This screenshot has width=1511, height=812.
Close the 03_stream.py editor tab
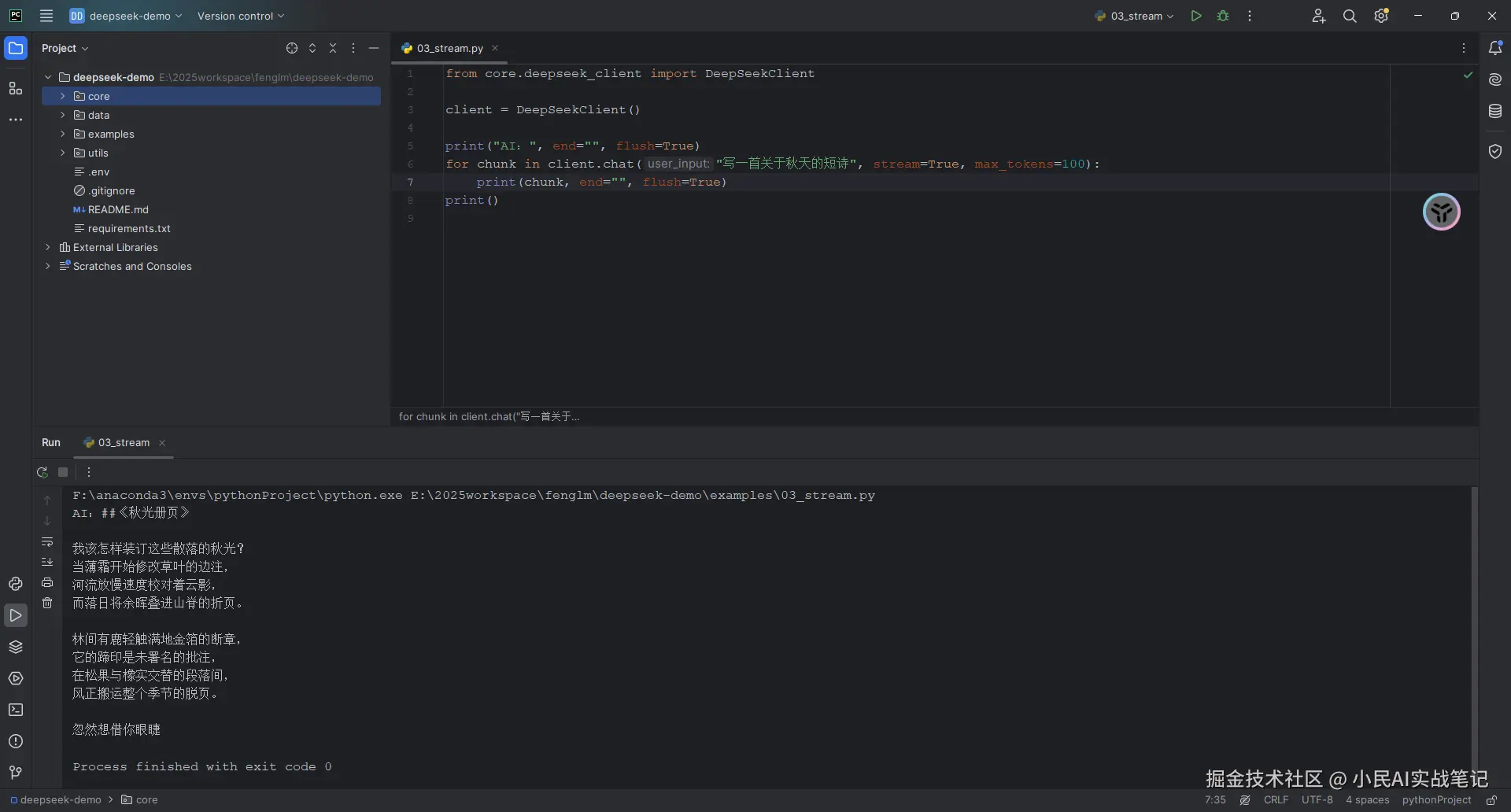(495, 48)
